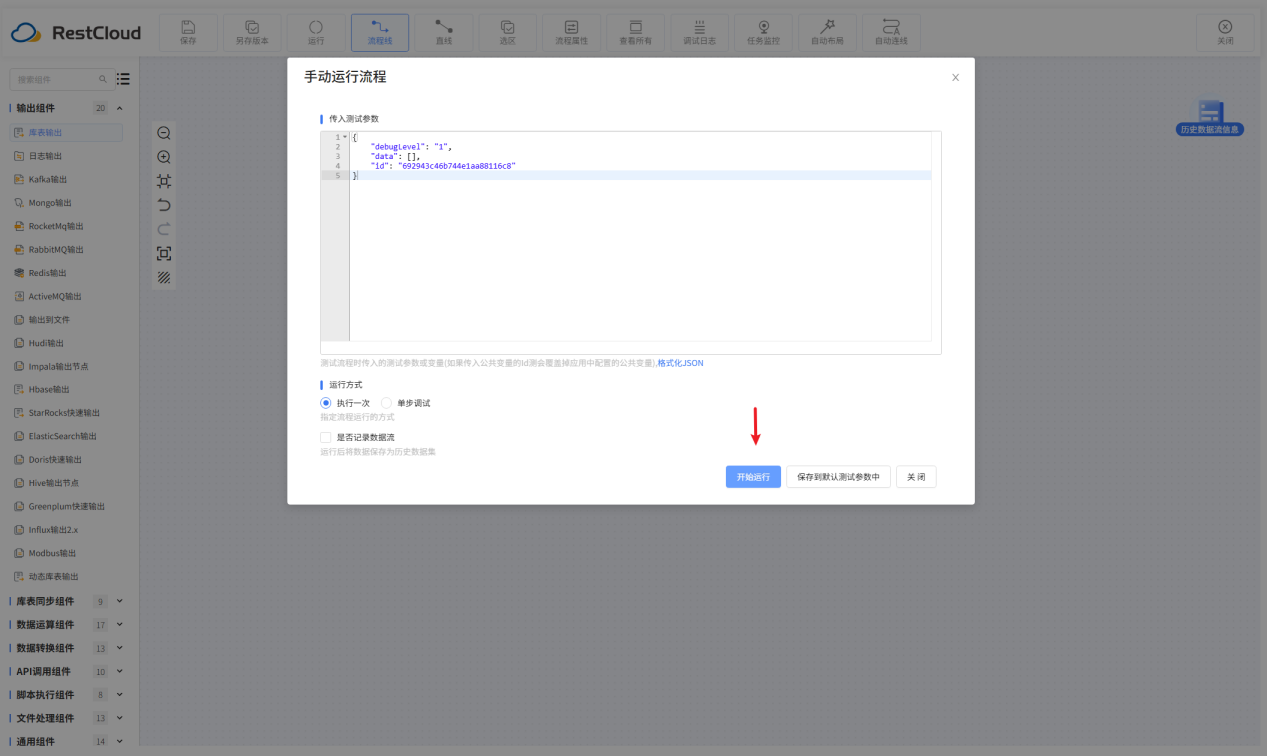The width and height of the screenshot is (1267, 756).
Task: Click the 查看所有 view all icon
Action: coord(636,32)
